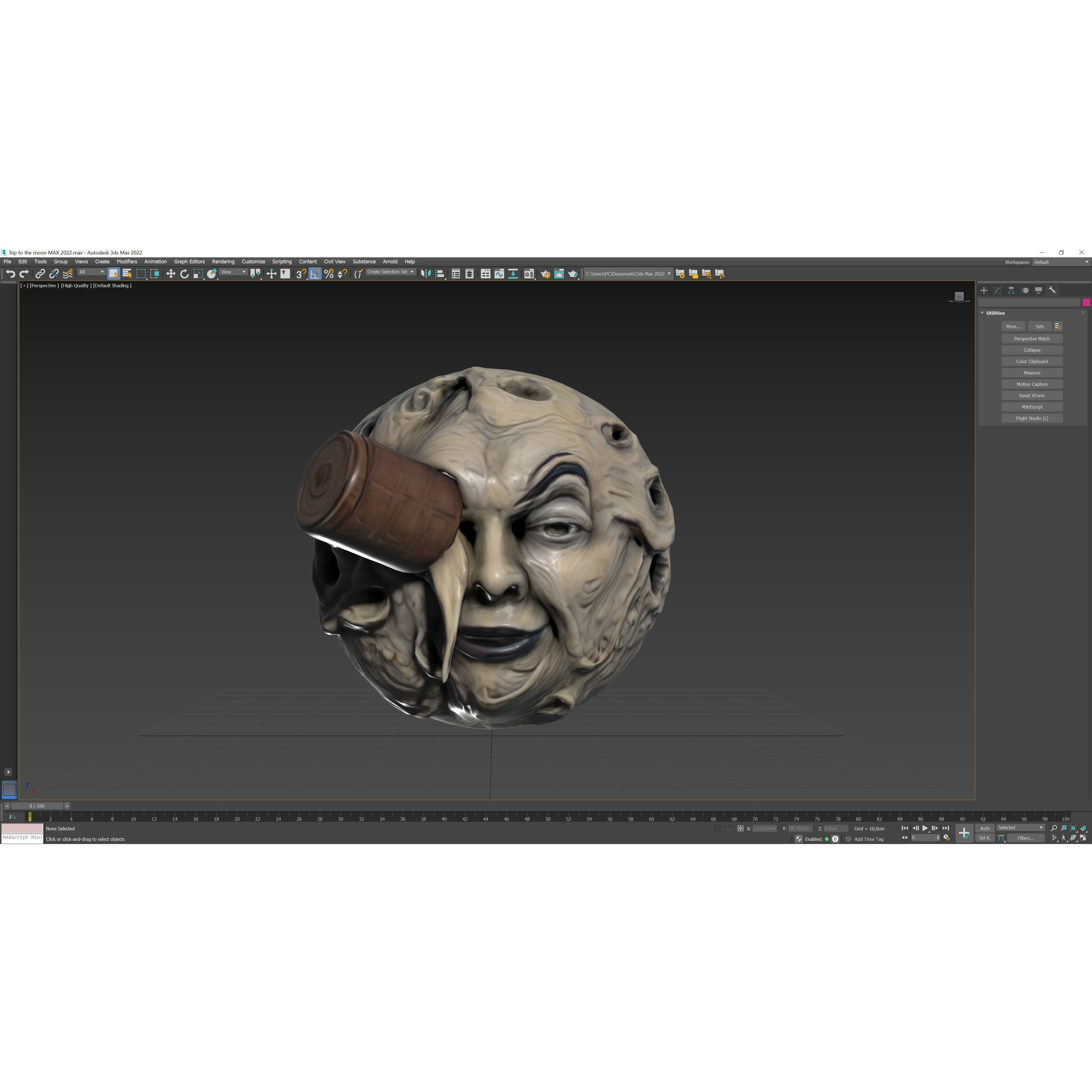Activate the Select and Link tool
This screenshot has height=1092, width=1092.
[x=40, y=274]
